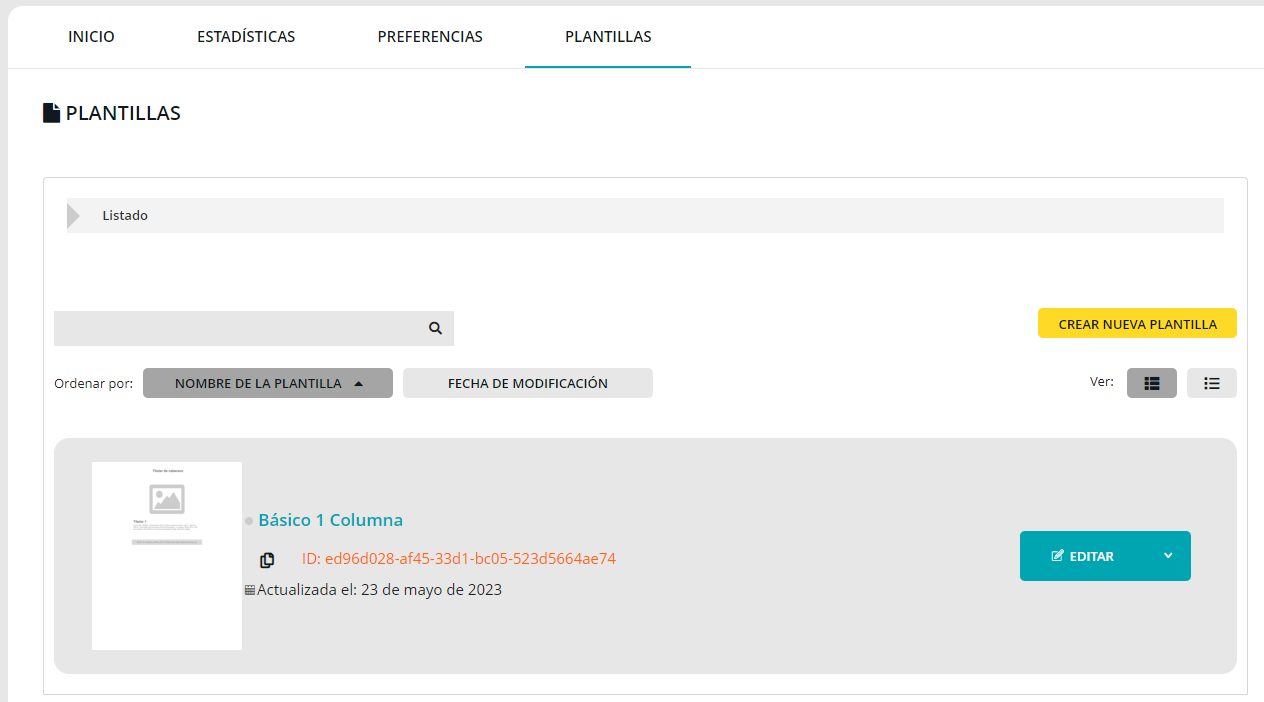Click the template ID text ed96d028
The height and width of the screenshot is (702, 1264).
(458, 559)
